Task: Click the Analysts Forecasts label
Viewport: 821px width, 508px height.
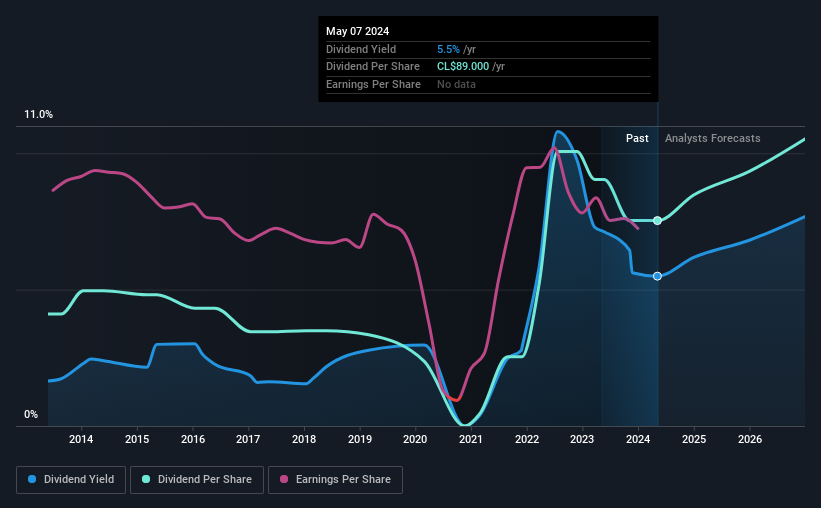Action: (x=713, y=138)
